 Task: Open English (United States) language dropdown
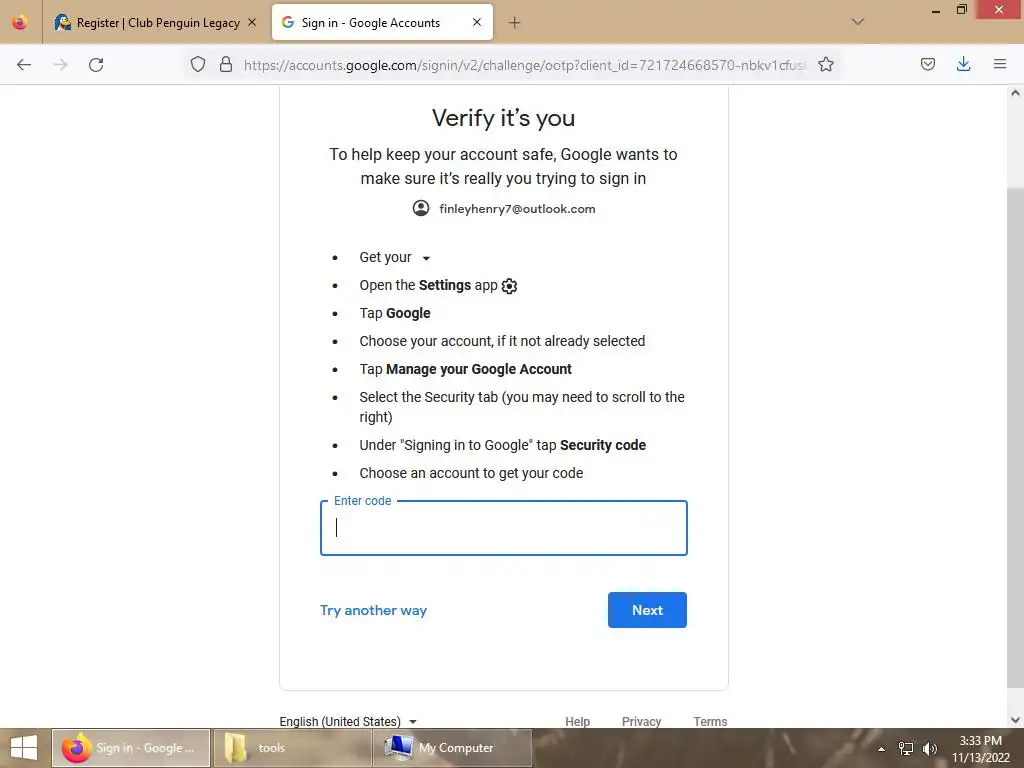pyautogui.click(x=348, y=722)
